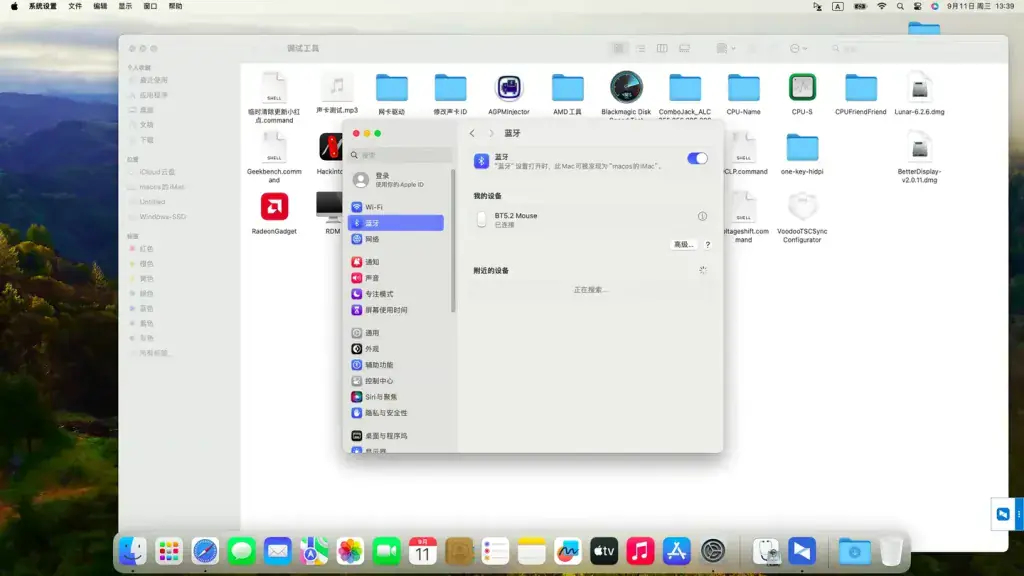Select the 网卡驱动 folder in Finder

point(392,88)
